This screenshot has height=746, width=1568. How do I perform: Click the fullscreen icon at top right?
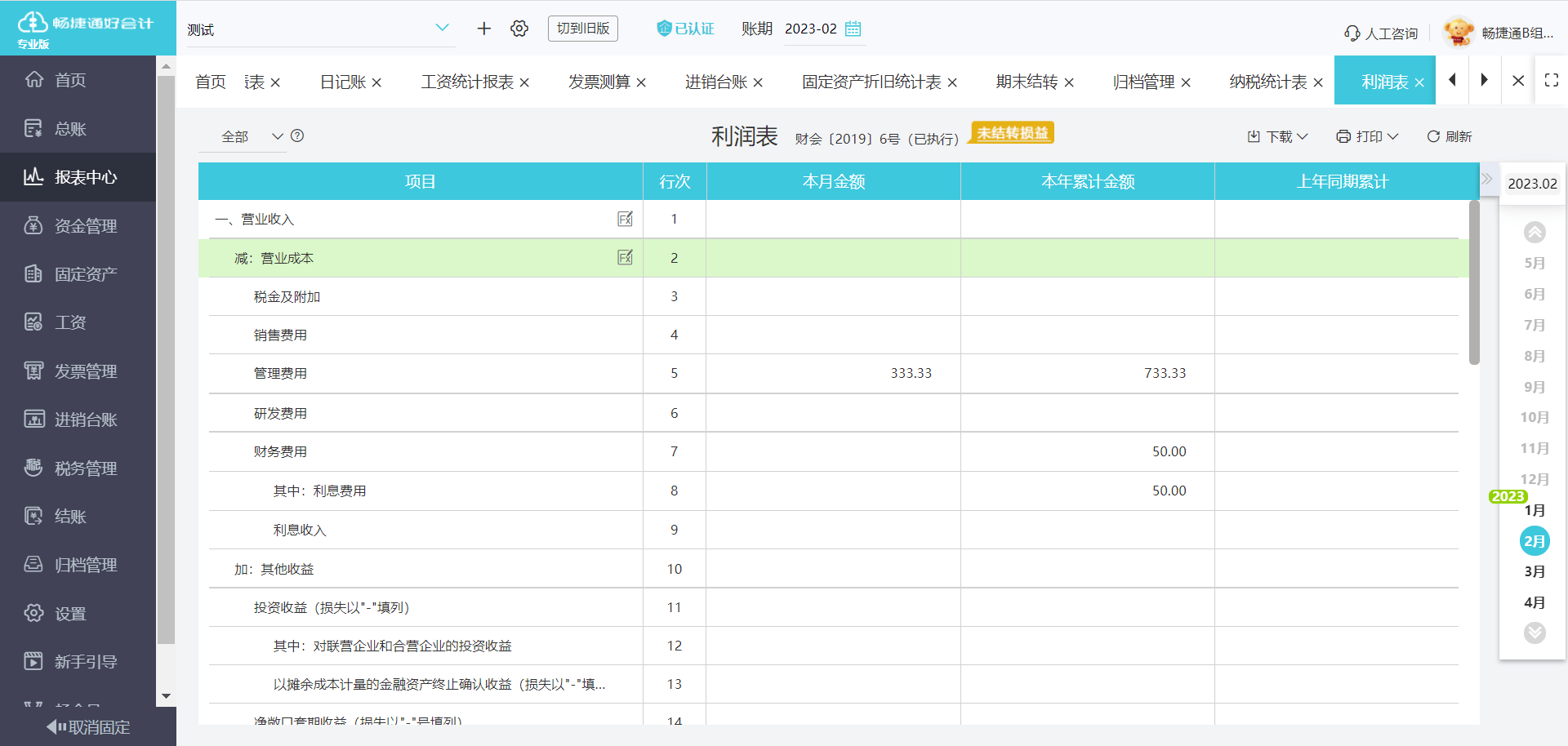click(1551, 80)
